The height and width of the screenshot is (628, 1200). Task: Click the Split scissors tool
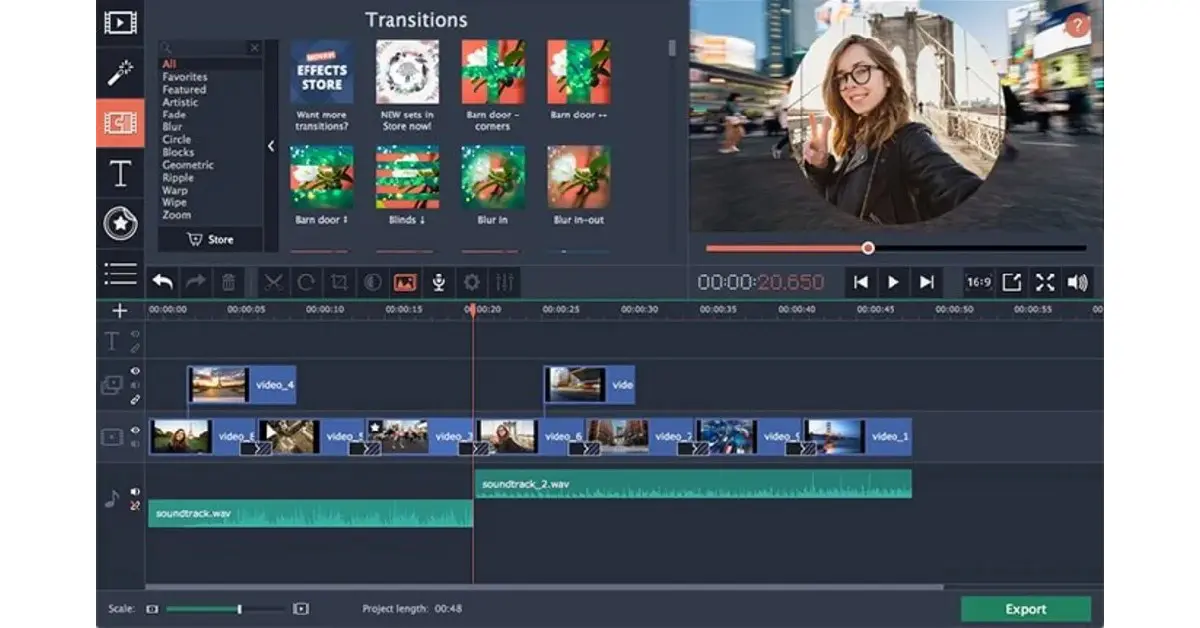274,283
